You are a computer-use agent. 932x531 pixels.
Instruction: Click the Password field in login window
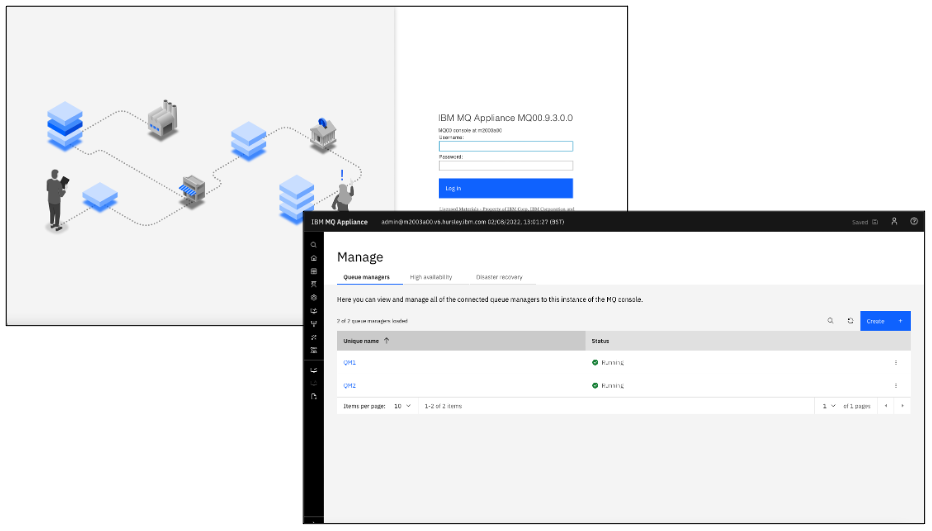click(506, 165)
